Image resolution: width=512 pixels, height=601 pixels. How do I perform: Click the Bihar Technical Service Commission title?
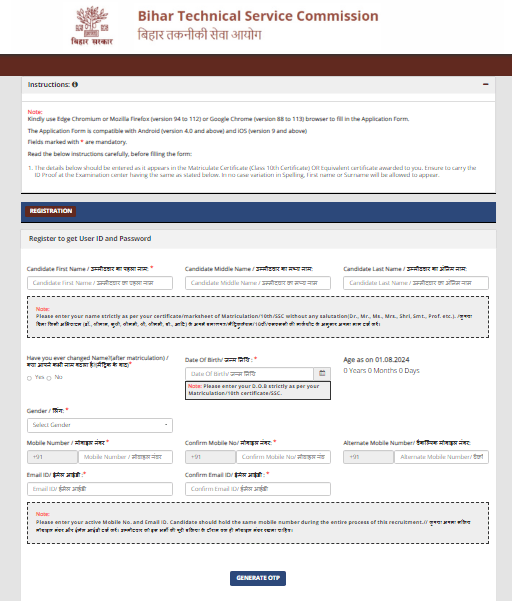[x=258, y=16]
